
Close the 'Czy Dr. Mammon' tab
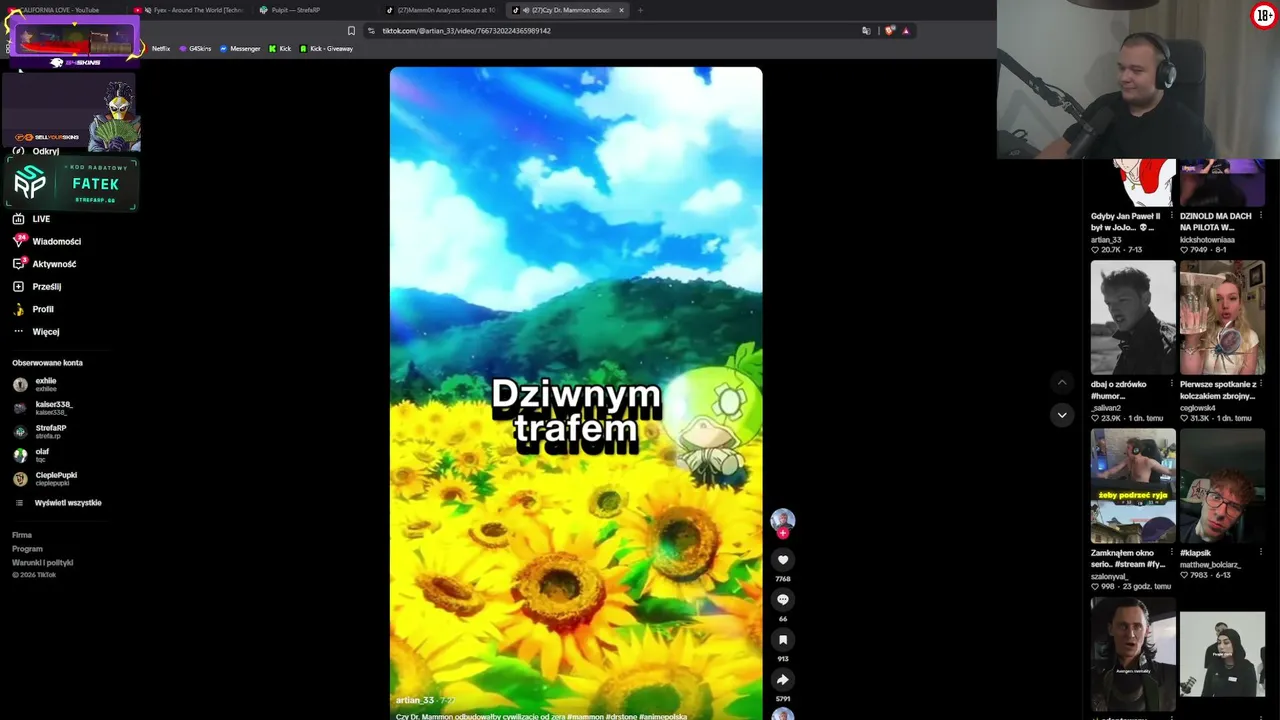pos(621,10)
